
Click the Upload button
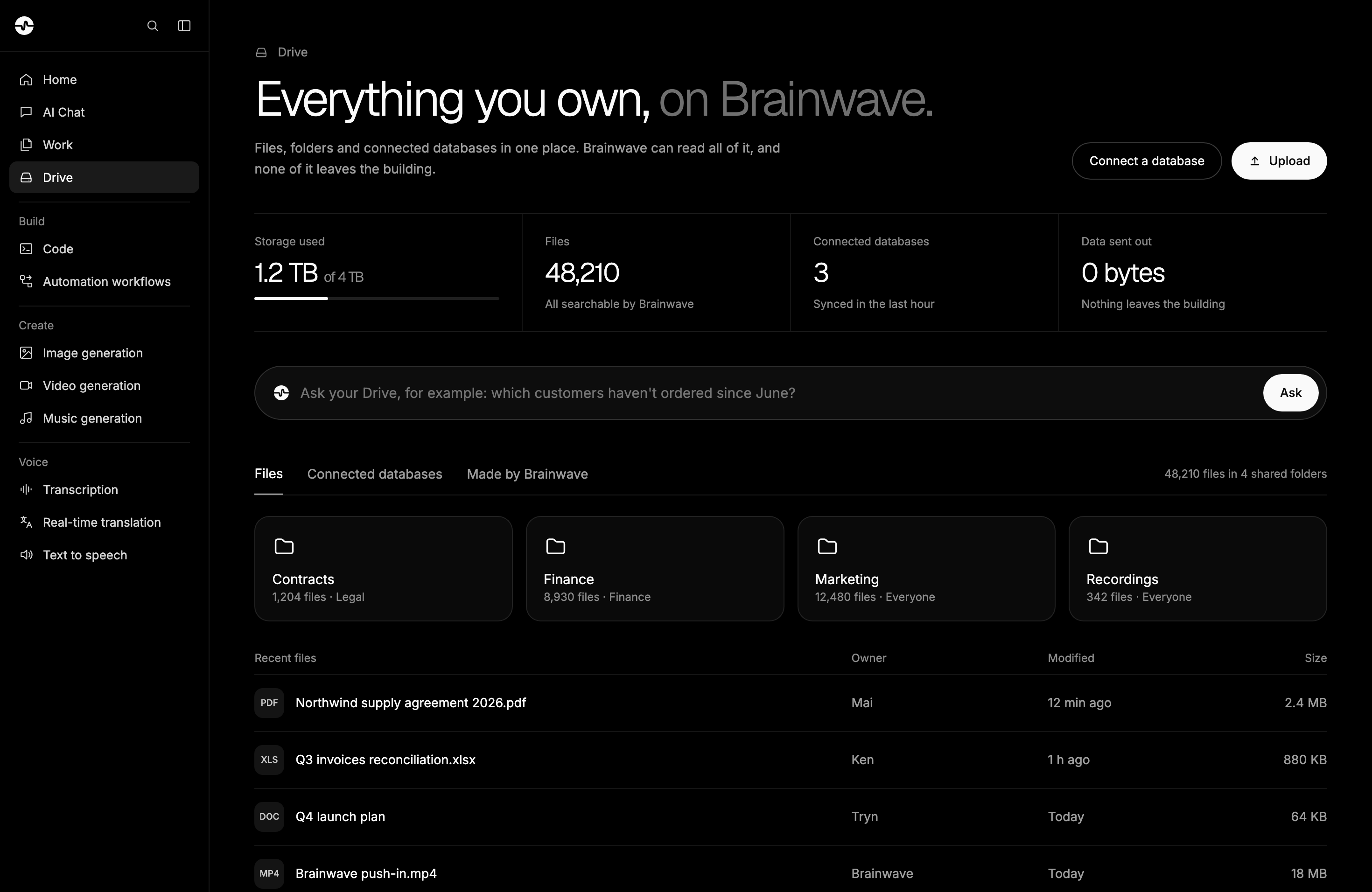point(1279,161)
